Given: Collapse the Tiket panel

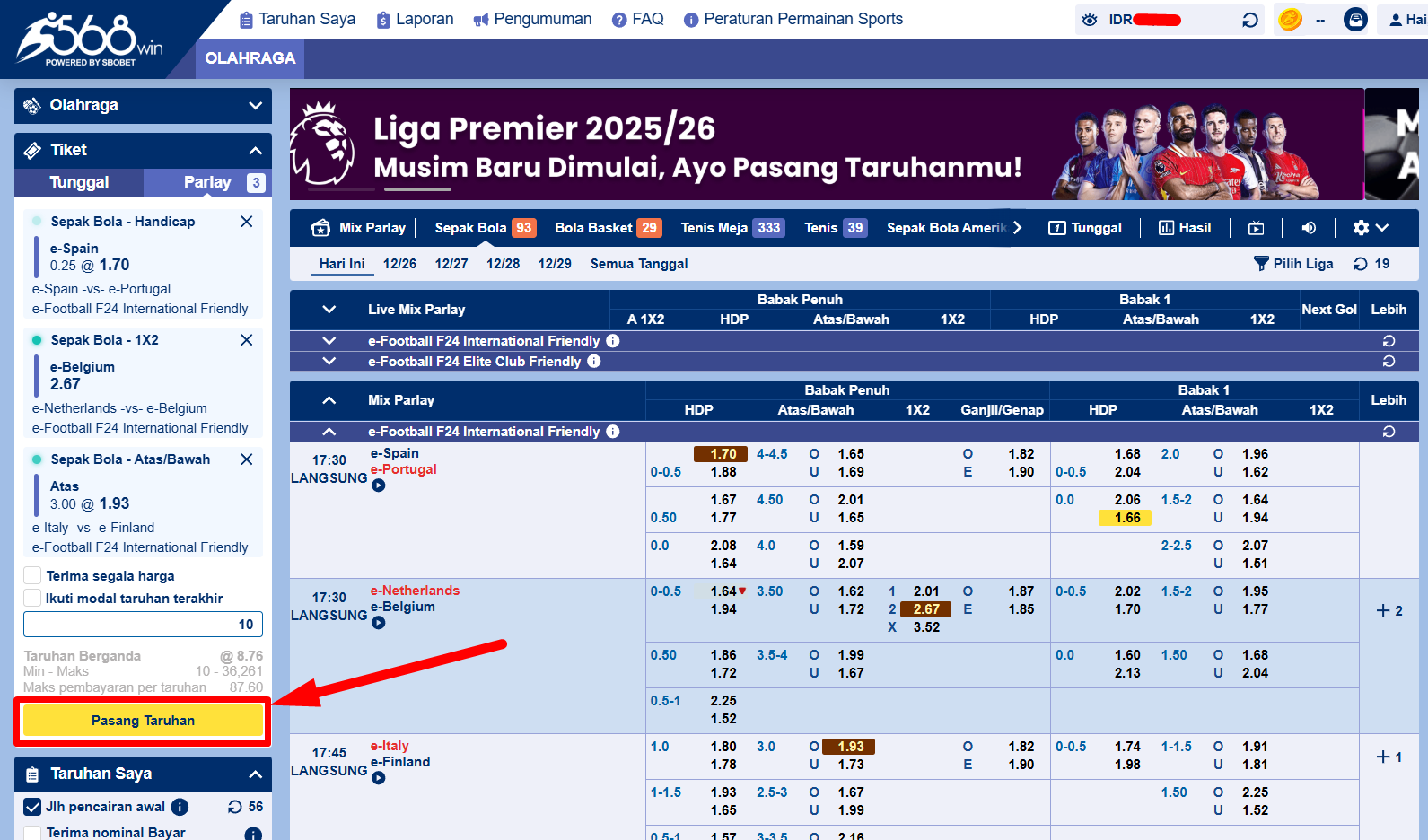Looking at the screenshot, I should click(256, 151).
